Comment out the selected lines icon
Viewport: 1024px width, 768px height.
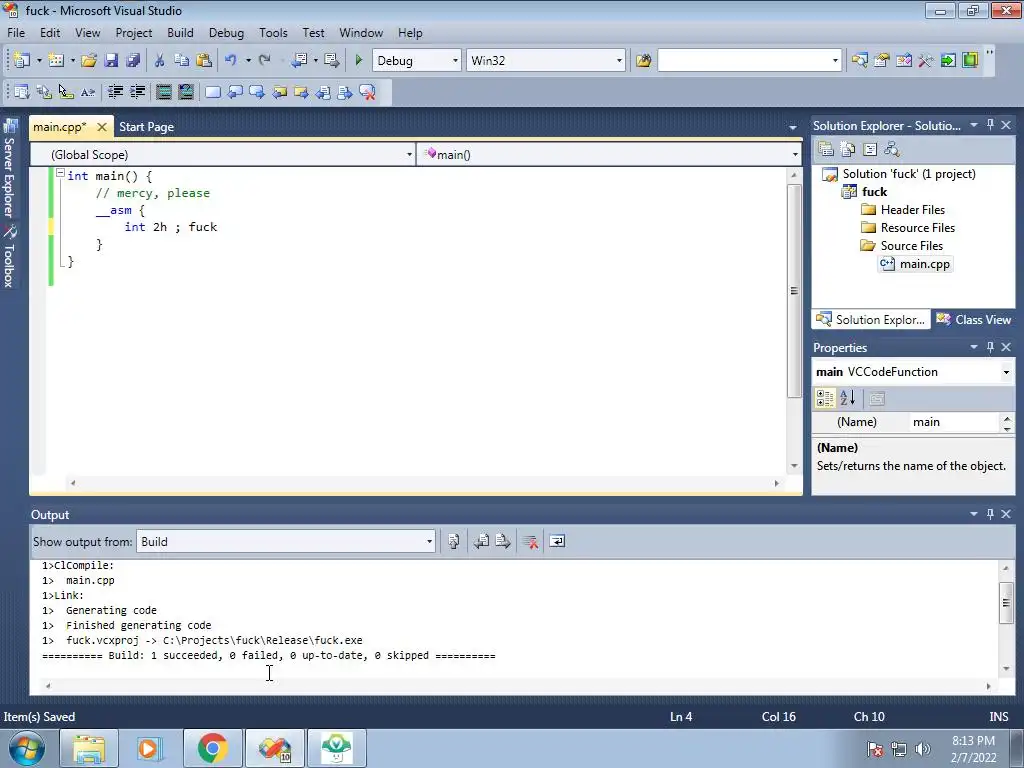tap(163, 92)
